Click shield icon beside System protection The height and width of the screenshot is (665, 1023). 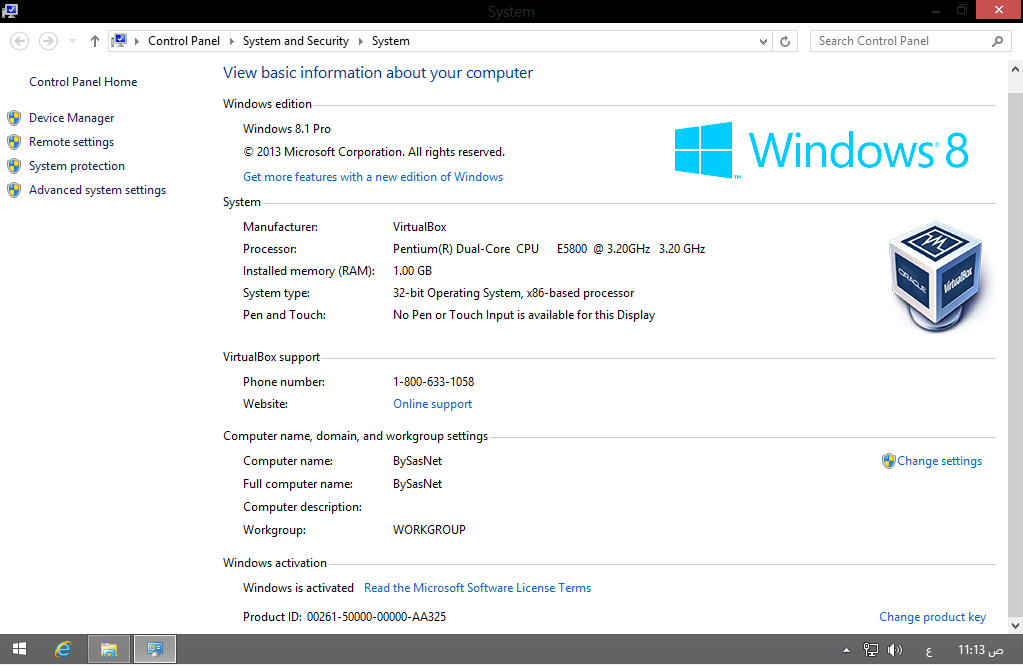pos(14,166)
